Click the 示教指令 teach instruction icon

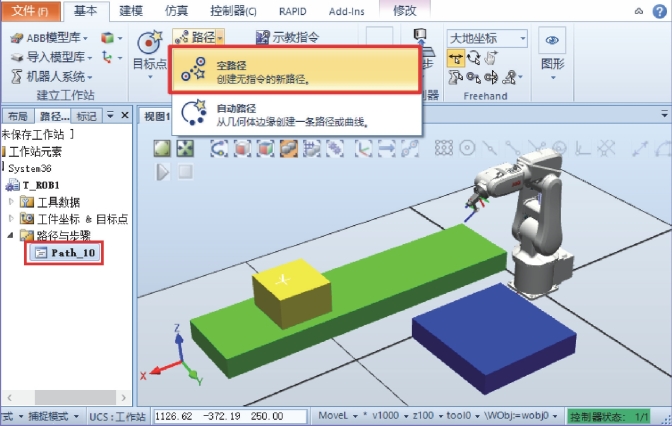[x=262, y=38]
